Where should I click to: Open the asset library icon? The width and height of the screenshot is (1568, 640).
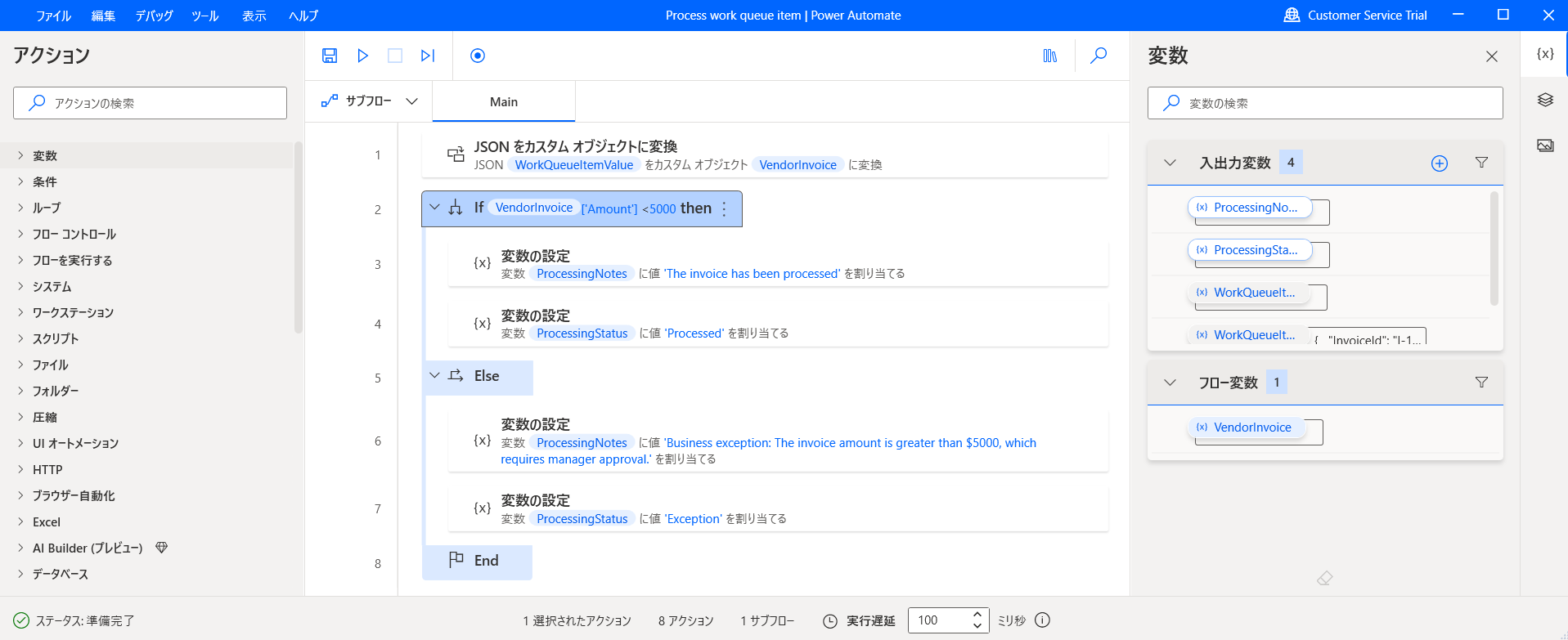(x=1050, y=56)
